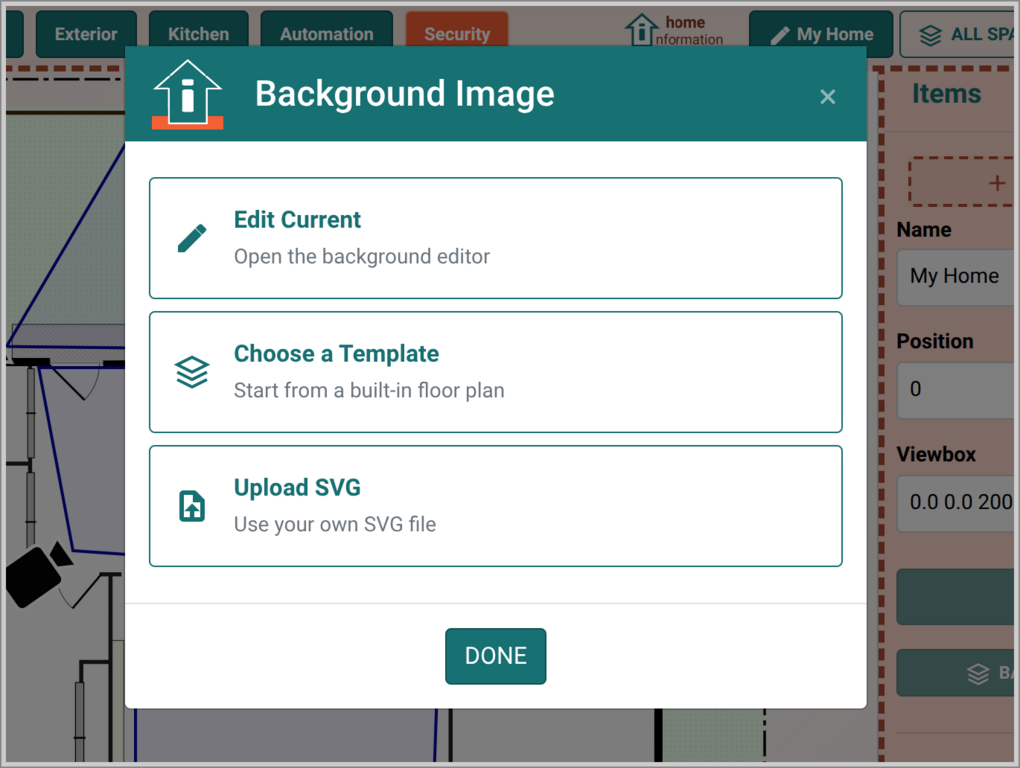Switch to the Exterior tab

click(x=86, y=34)
